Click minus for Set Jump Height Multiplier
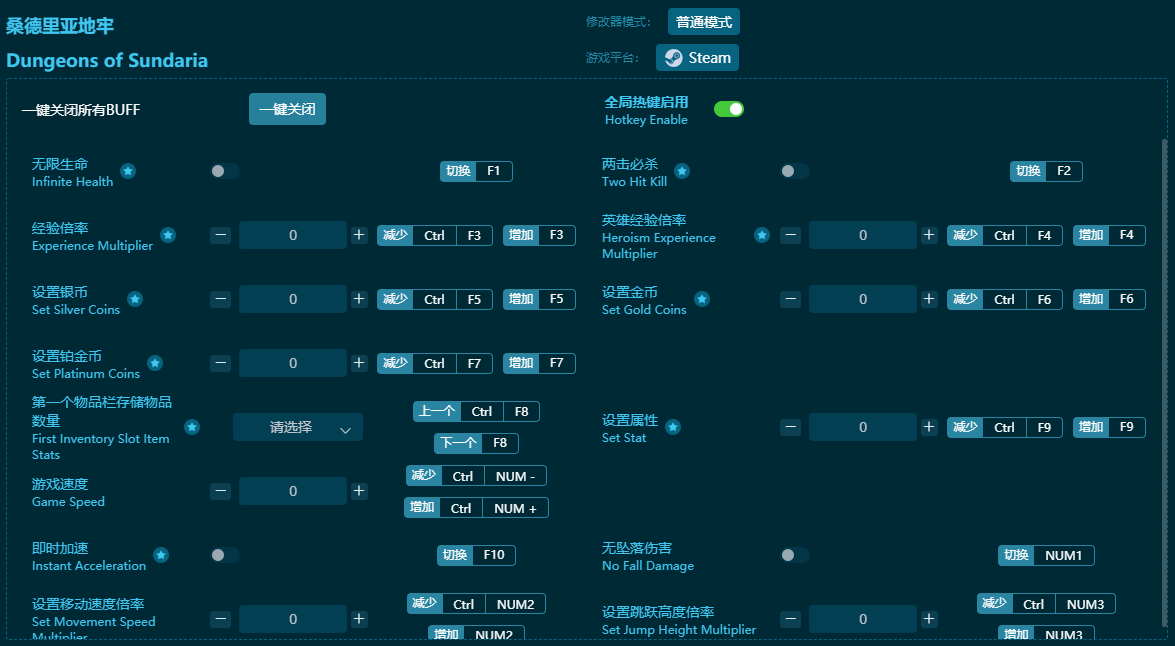 tap(791, 619)
